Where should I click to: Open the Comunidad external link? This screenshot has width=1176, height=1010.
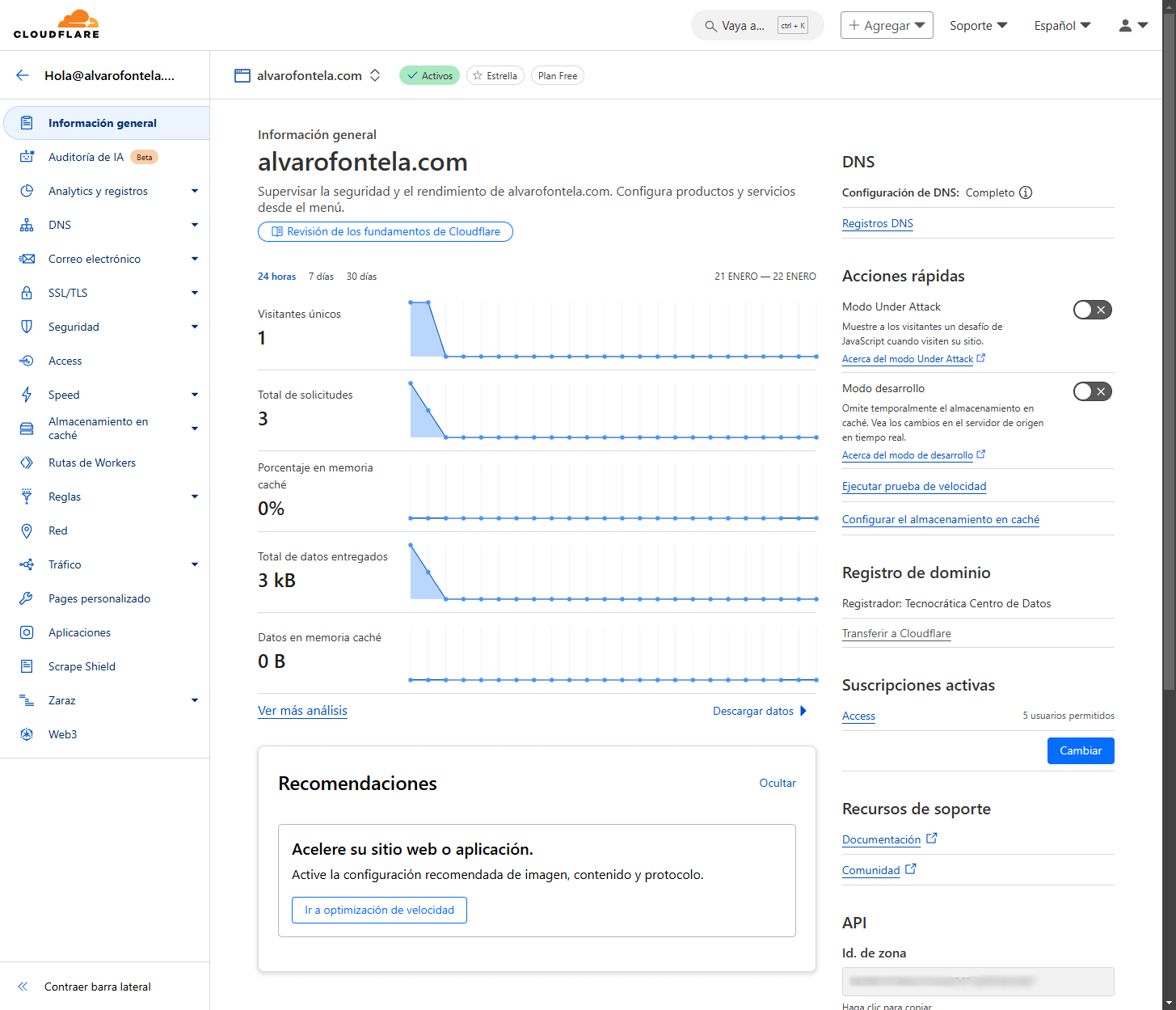tap(879, 870)
